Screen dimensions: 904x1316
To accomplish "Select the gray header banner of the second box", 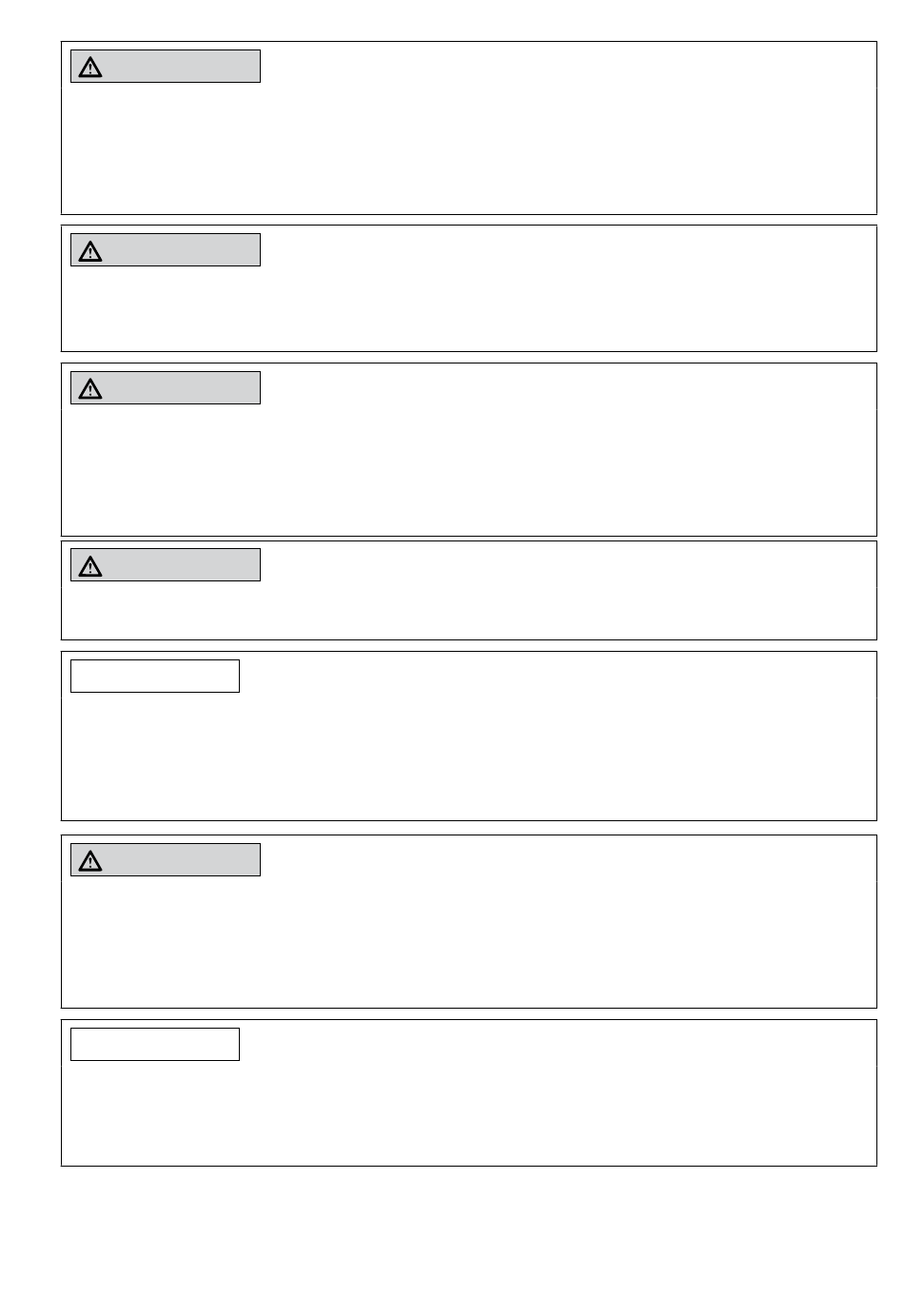I will point(166,250).
